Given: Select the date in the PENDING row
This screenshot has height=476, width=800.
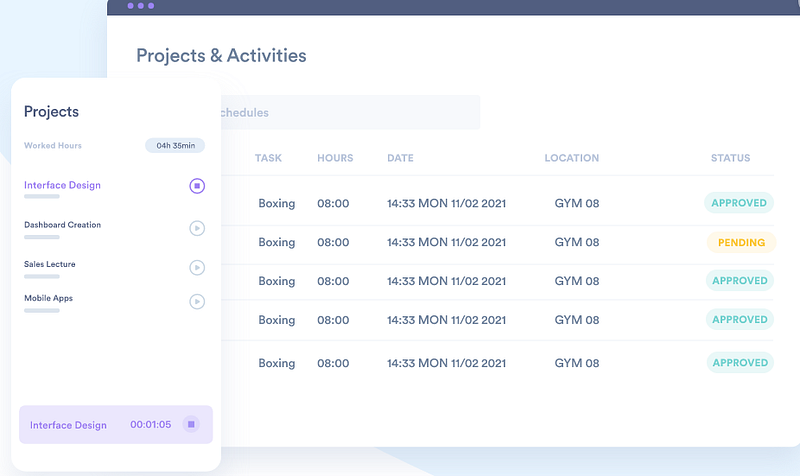Looking at the screenshot, I should click(446, 242).
